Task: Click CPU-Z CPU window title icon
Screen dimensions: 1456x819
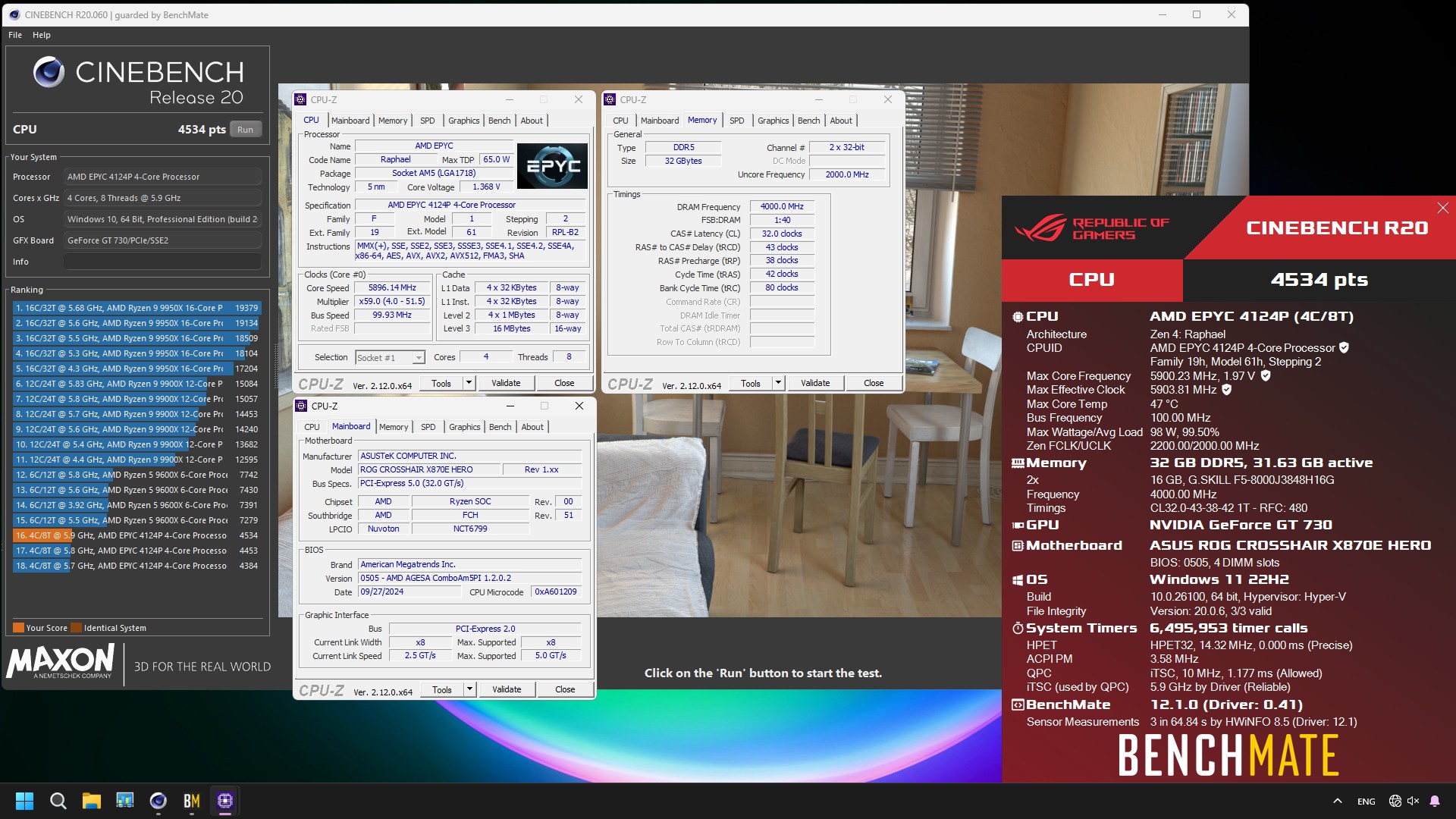Action: point(301,99)
